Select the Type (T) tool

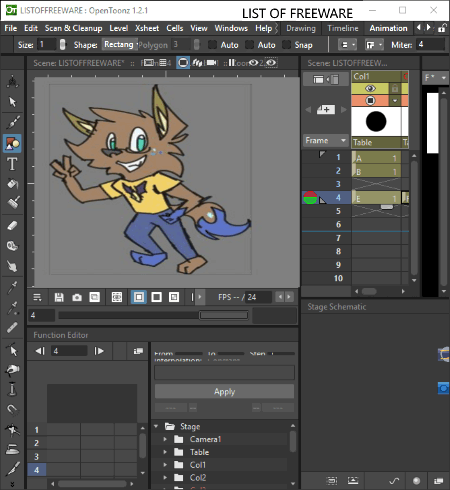(12, 164)
